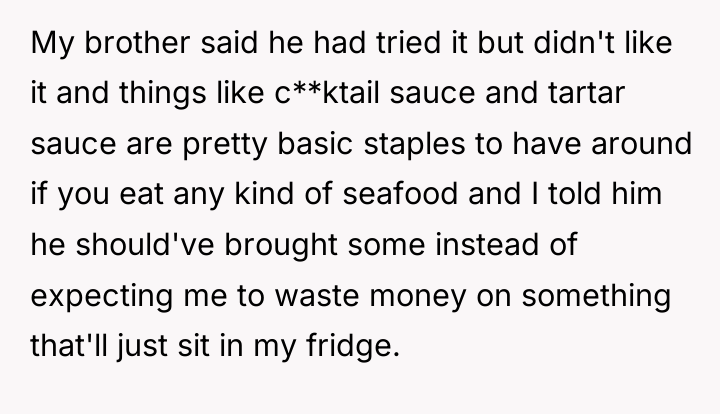The image size is (720, 414).
Task: Click the word "something" in the paragraph
Action: [596, 297]
